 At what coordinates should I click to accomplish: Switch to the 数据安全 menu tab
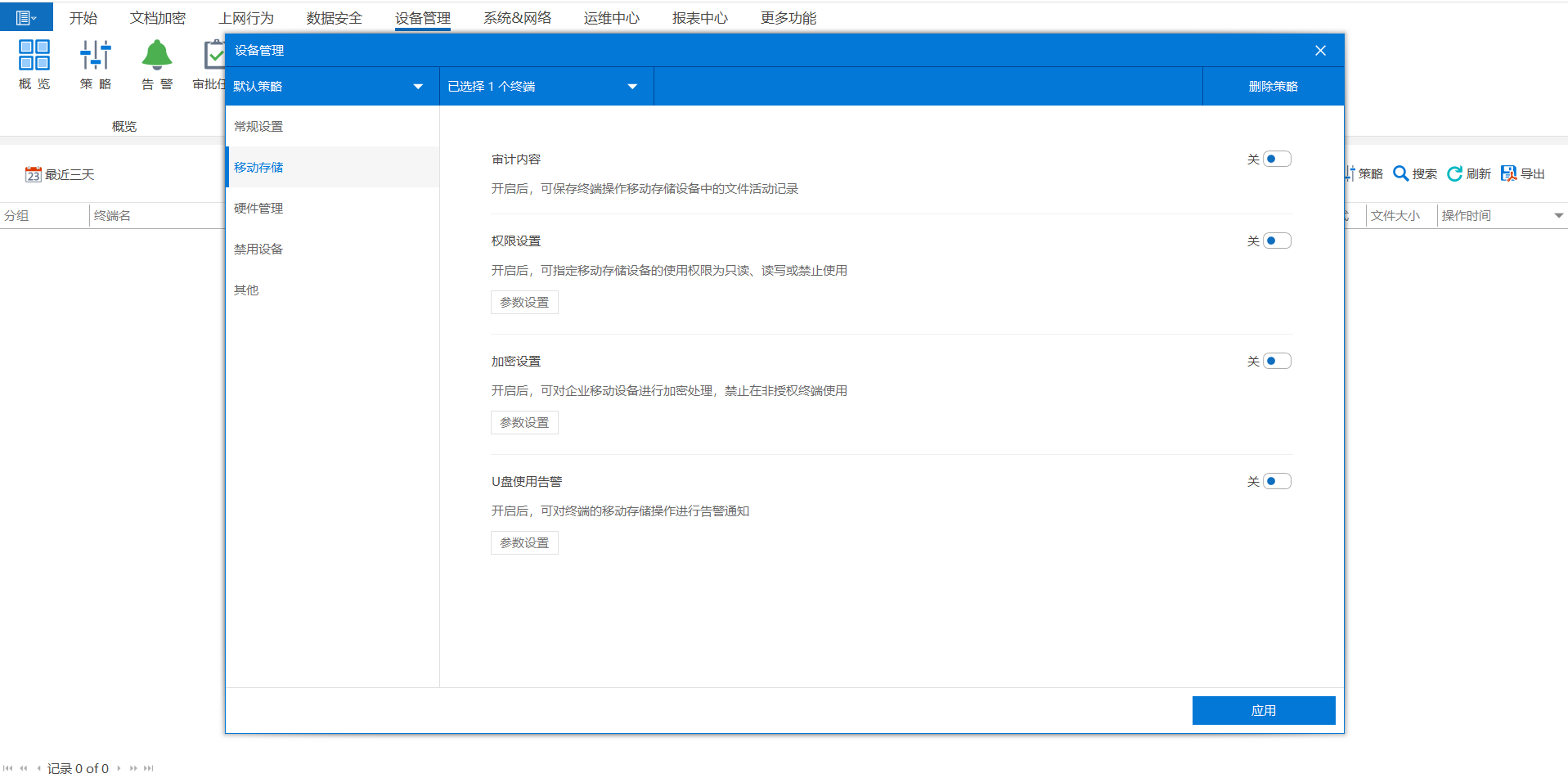[334, 18]
